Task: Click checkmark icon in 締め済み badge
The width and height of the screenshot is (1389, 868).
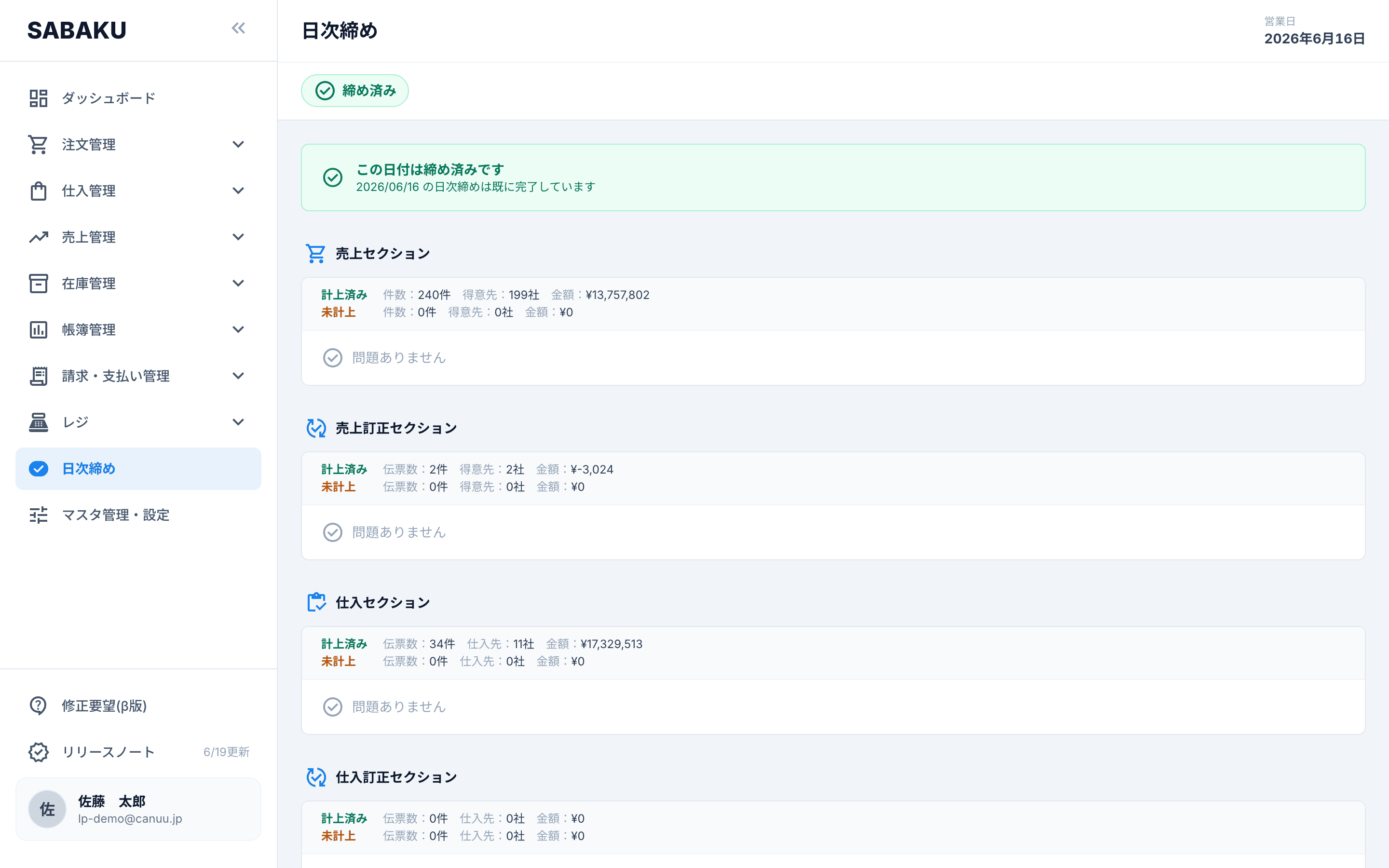Action: [x=325, y=91]
